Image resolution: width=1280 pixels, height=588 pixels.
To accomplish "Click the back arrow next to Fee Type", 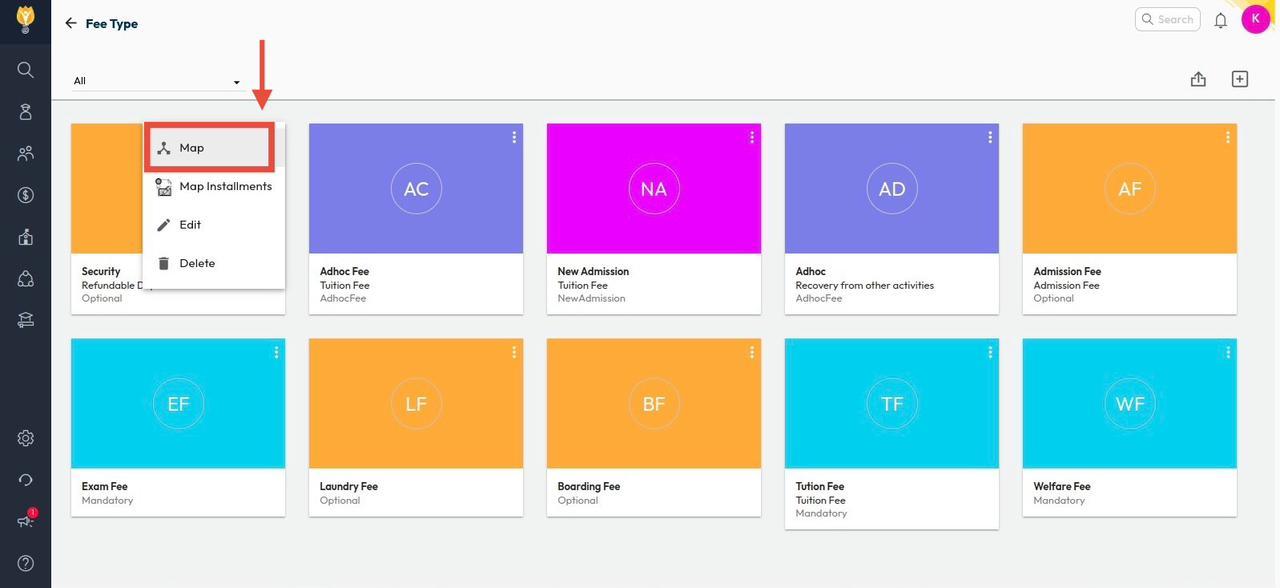I will coord(70,23).
